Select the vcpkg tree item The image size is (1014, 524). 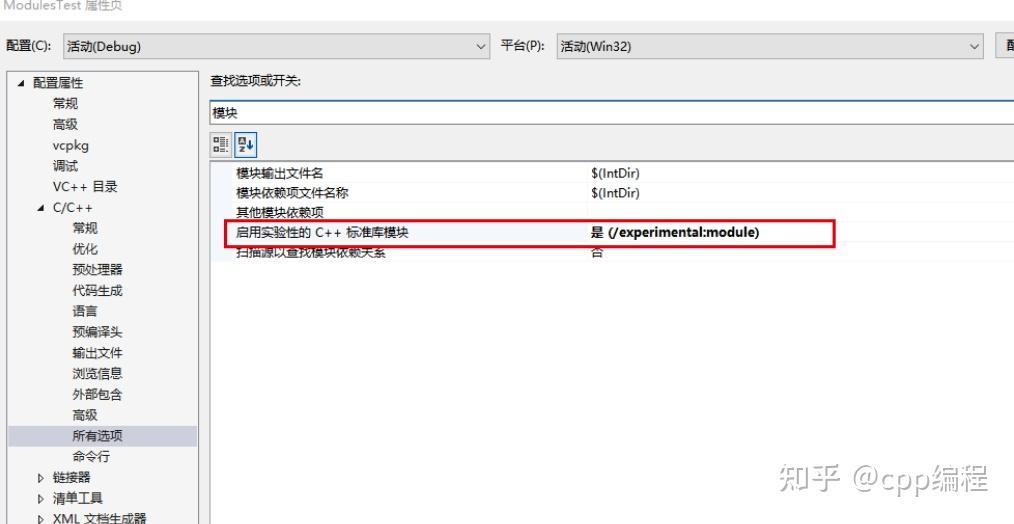point(70,145)
